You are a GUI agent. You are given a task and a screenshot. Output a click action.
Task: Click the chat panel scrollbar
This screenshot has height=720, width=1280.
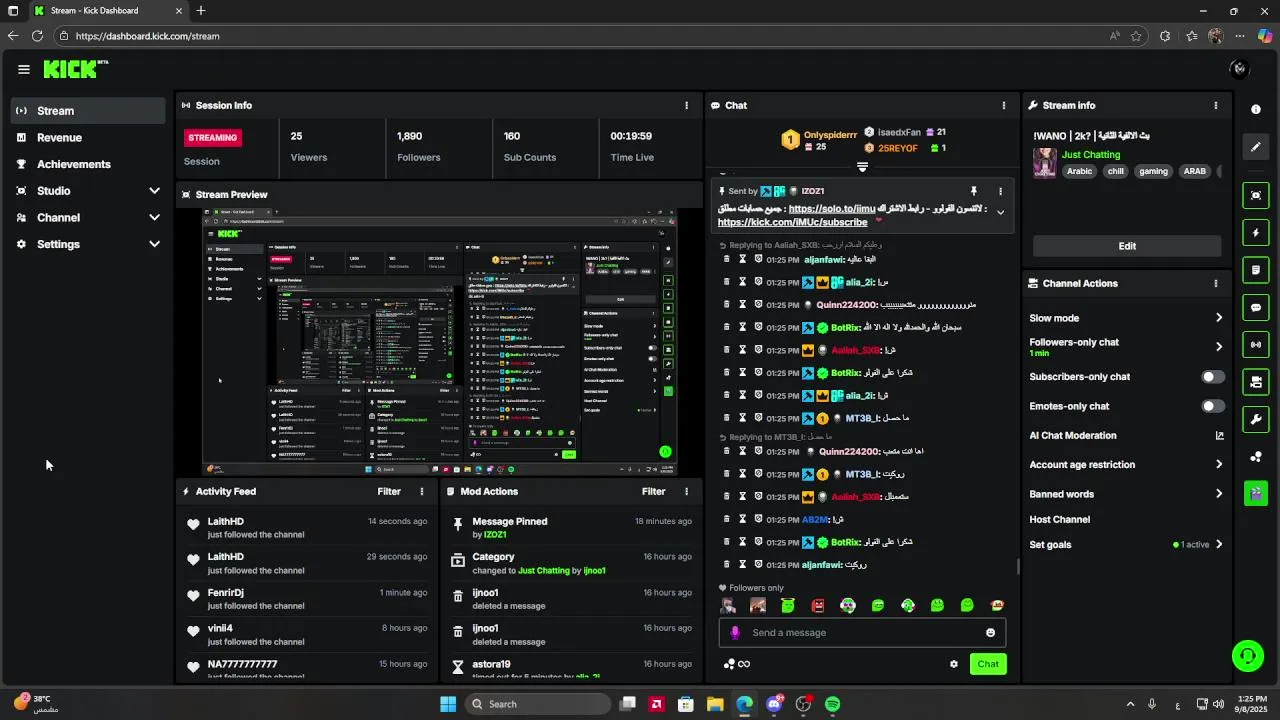pos(1018,567)
